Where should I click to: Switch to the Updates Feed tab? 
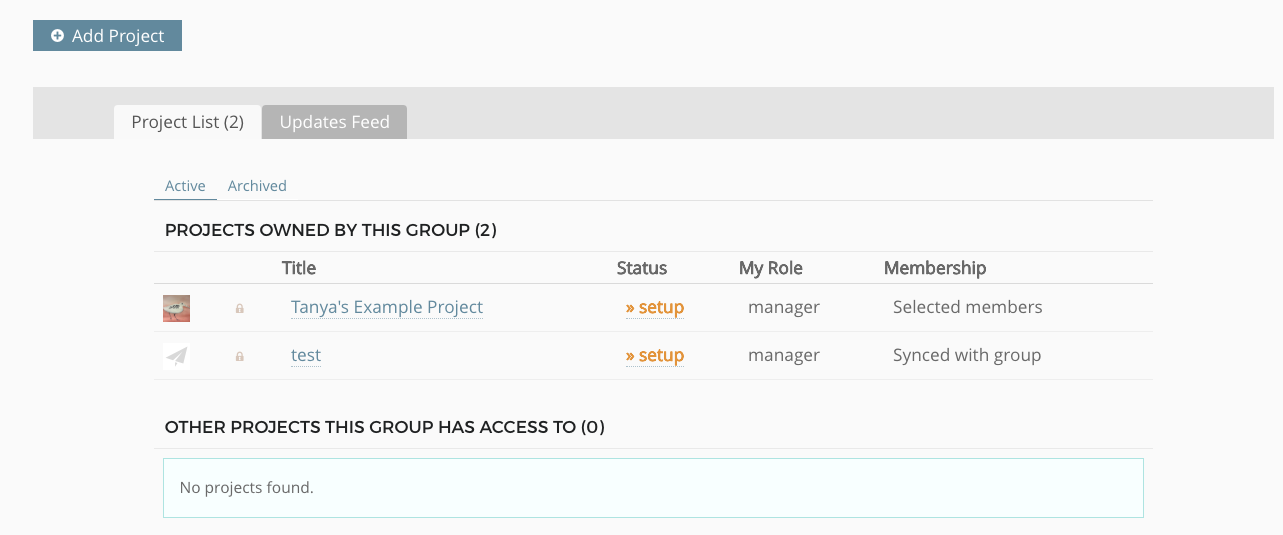pyautogui.click(x=334, y=122)
